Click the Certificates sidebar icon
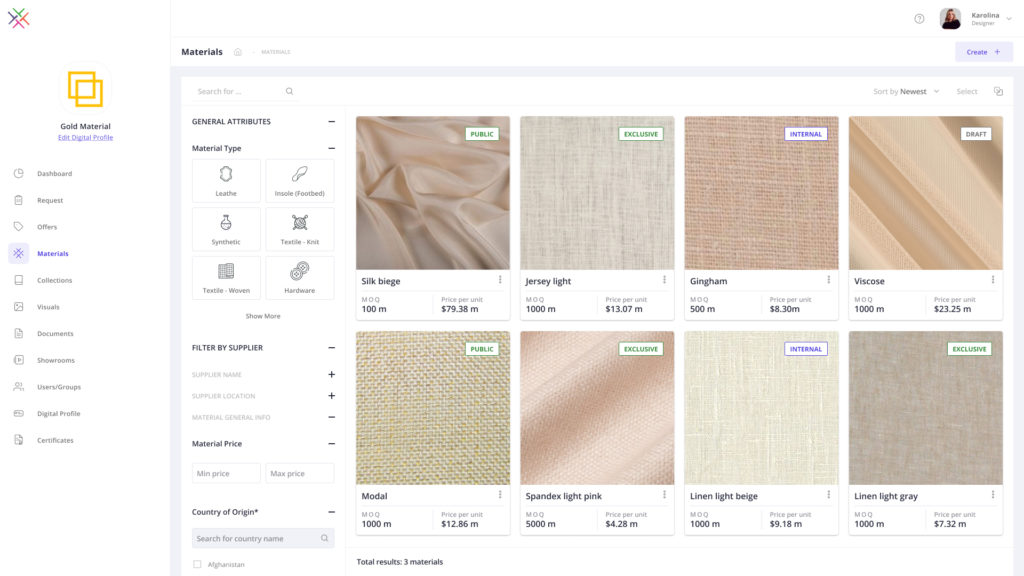This screenshot has height=576, width=1024. (18, 440)
